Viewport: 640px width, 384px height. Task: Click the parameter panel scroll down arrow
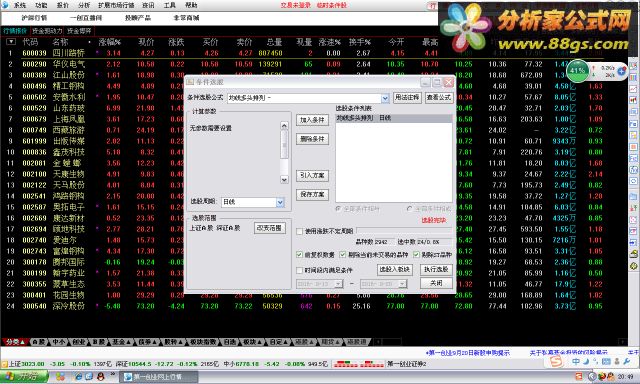click(284, 180)
